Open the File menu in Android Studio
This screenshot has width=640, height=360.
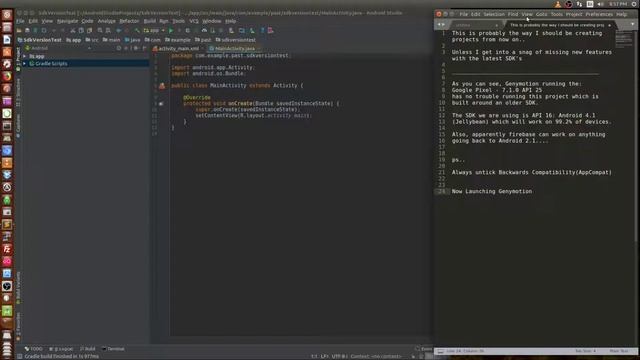pyautogui.click(x=20, y=21)
